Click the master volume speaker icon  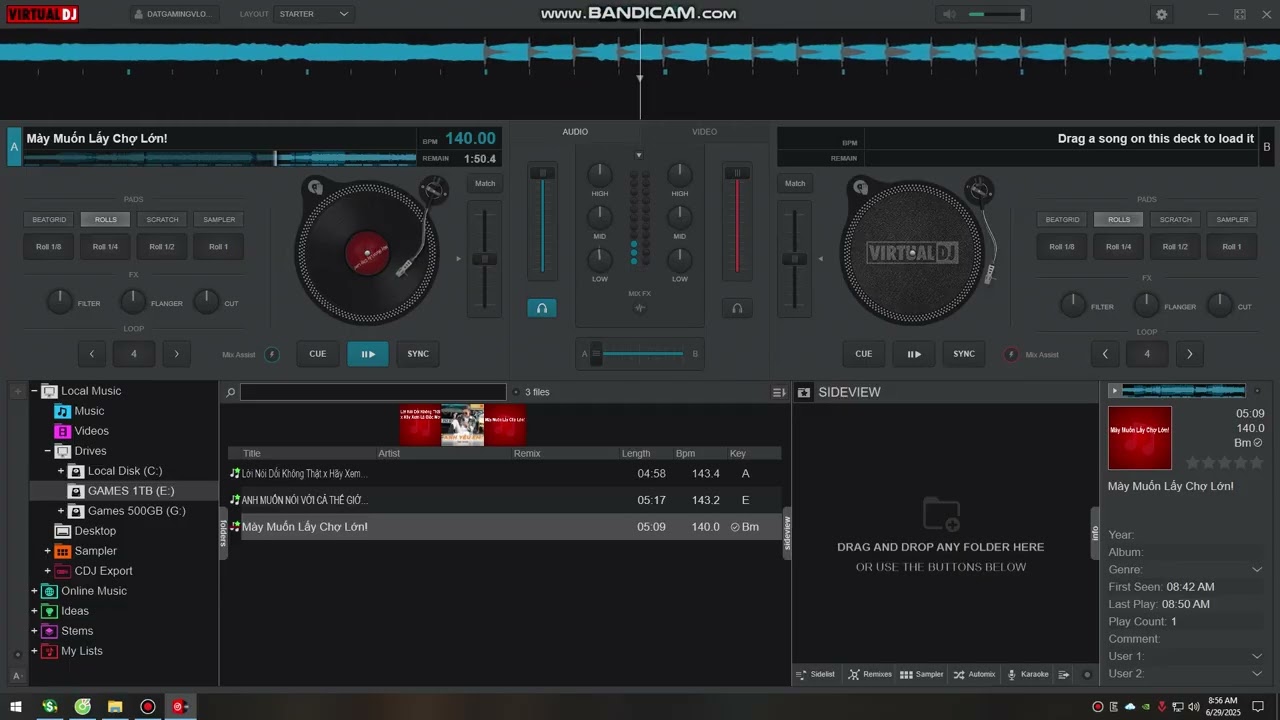point(949,14)
